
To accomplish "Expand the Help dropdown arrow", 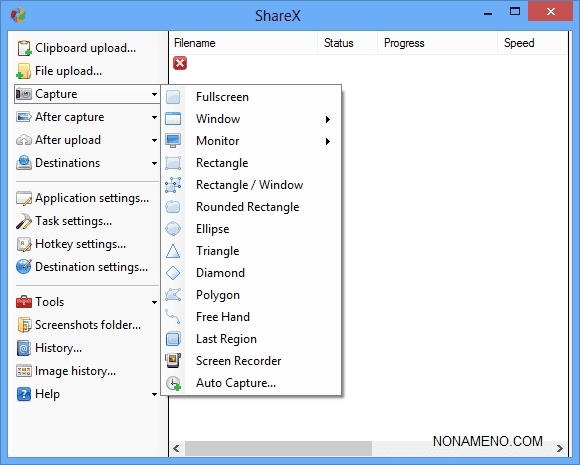I will (x=154, y=394).
